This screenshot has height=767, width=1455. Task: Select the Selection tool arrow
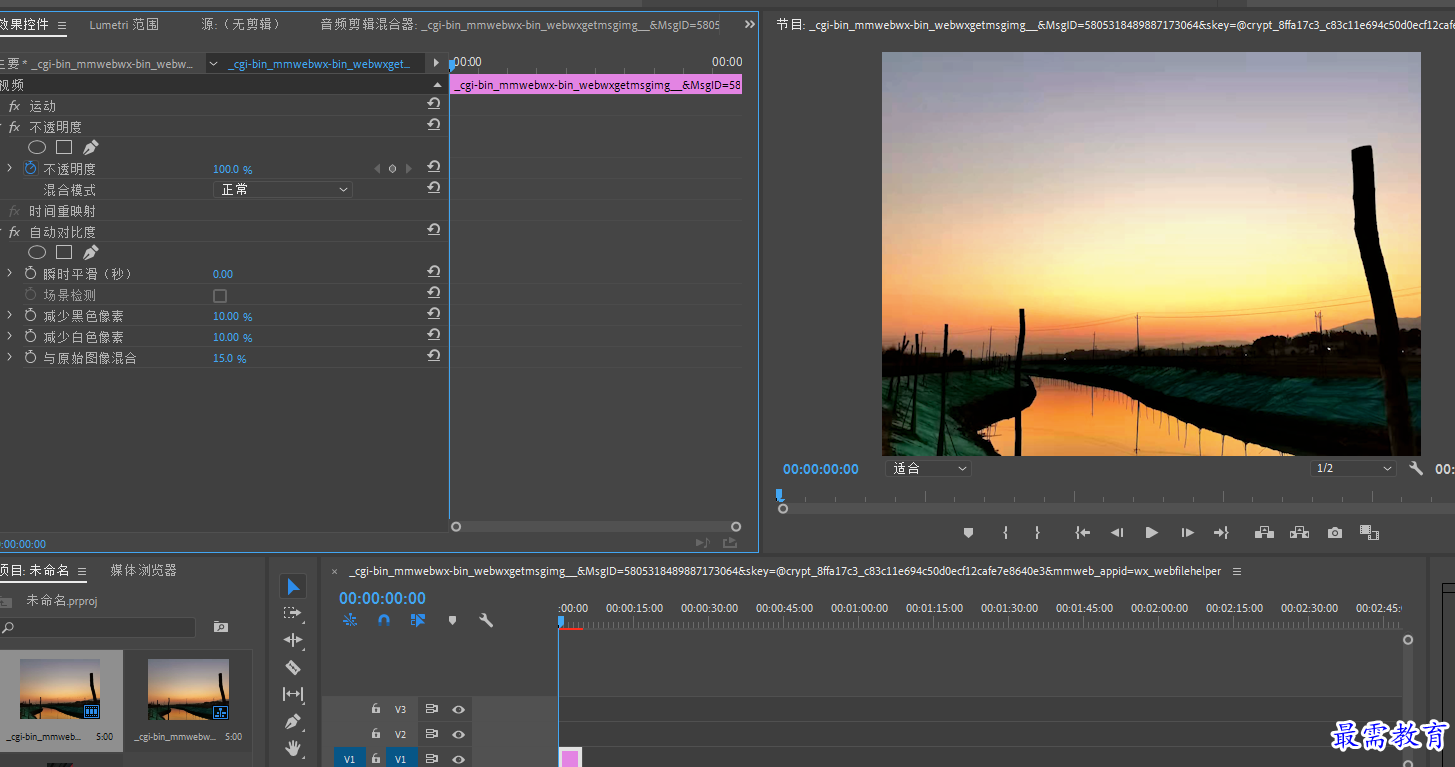pos(293,586)
